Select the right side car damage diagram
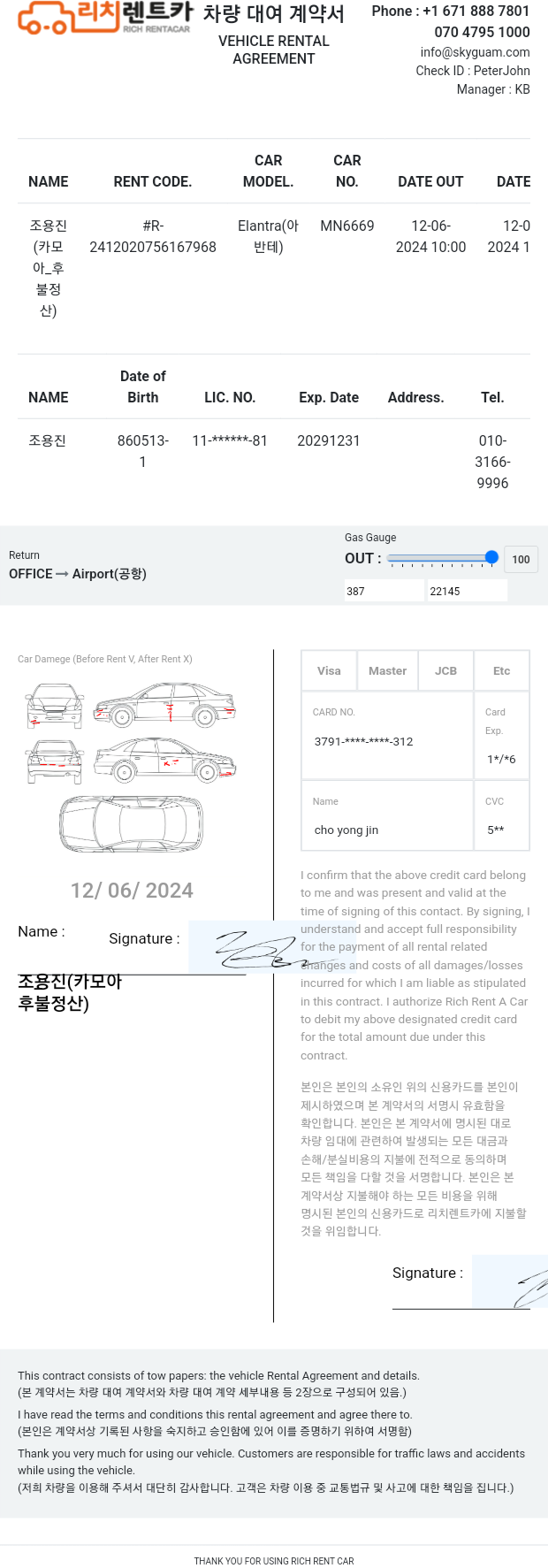Screen dimensions: 548x1568 [x=165, y=705]
